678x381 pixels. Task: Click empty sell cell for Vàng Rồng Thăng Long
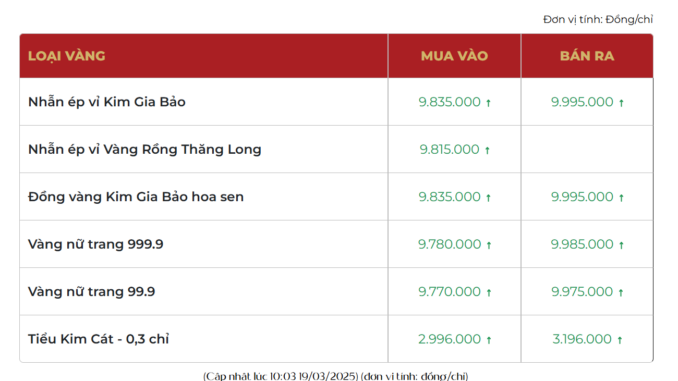pos(587,149)
